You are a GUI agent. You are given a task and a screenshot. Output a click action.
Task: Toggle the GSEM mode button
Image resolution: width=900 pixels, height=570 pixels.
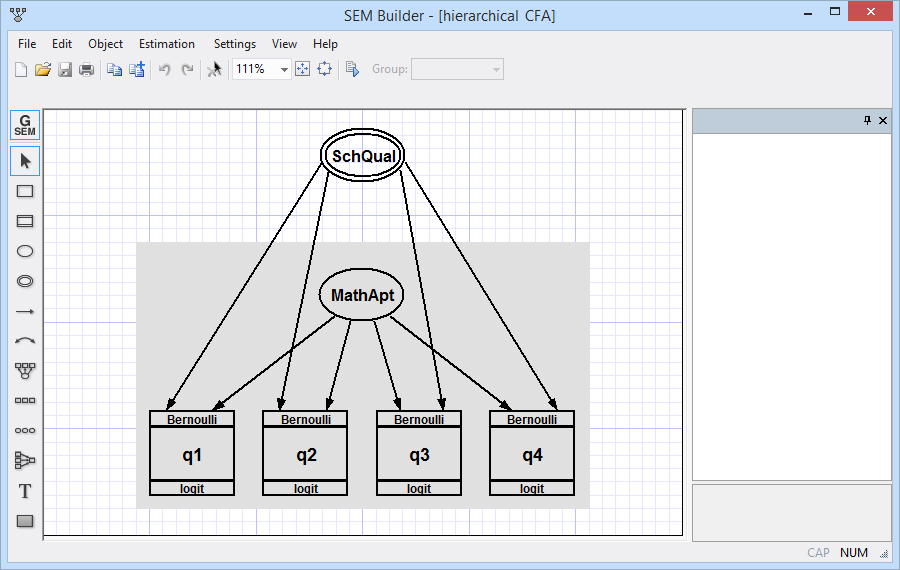coord(25,125)
